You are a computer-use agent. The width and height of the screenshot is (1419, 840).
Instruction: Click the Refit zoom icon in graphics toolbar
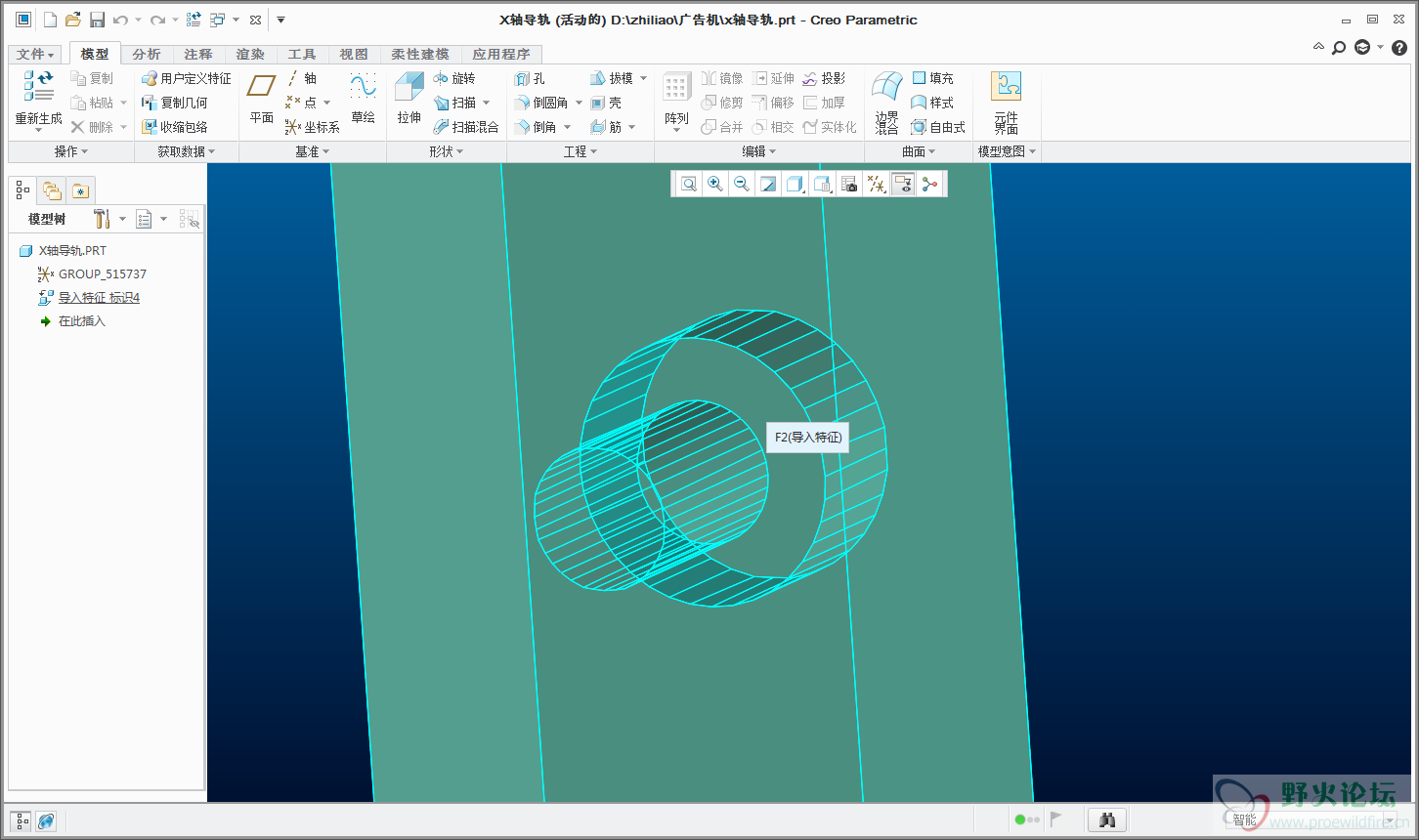point(689,184)
